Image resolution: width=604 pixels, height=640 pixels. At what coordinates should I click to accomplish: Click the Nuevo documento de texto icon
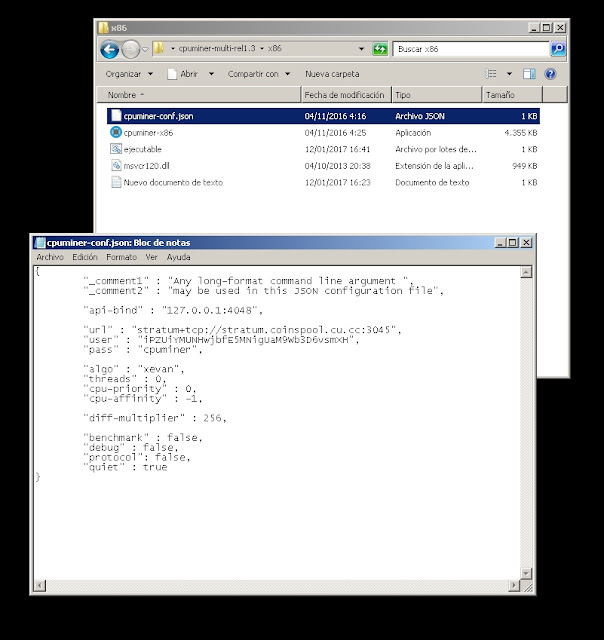[116, 182]
